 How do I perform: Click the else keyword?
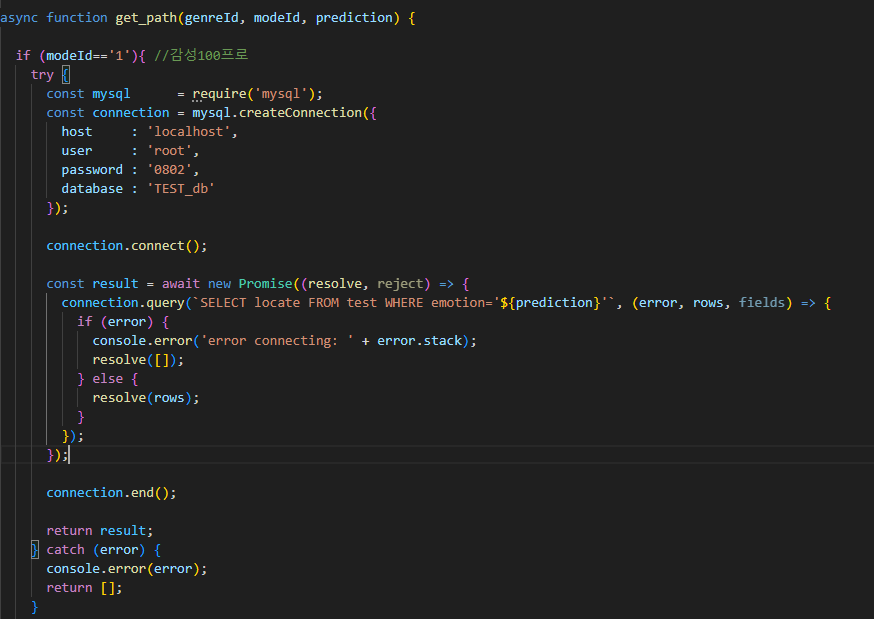pos(108,379)
